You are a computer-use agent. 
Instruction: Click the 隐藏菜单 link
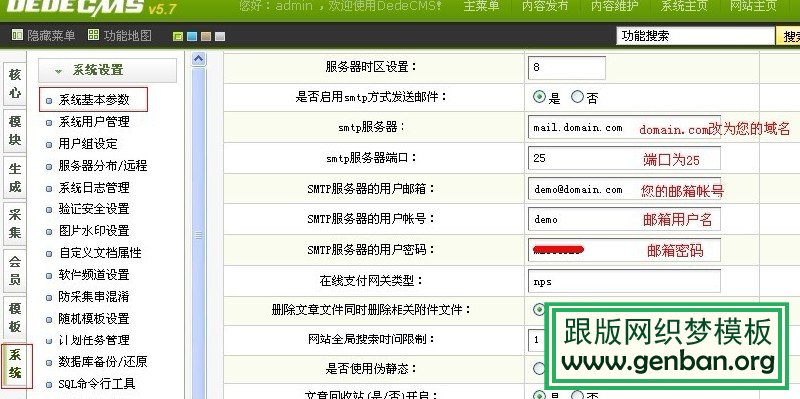point(51,35)
